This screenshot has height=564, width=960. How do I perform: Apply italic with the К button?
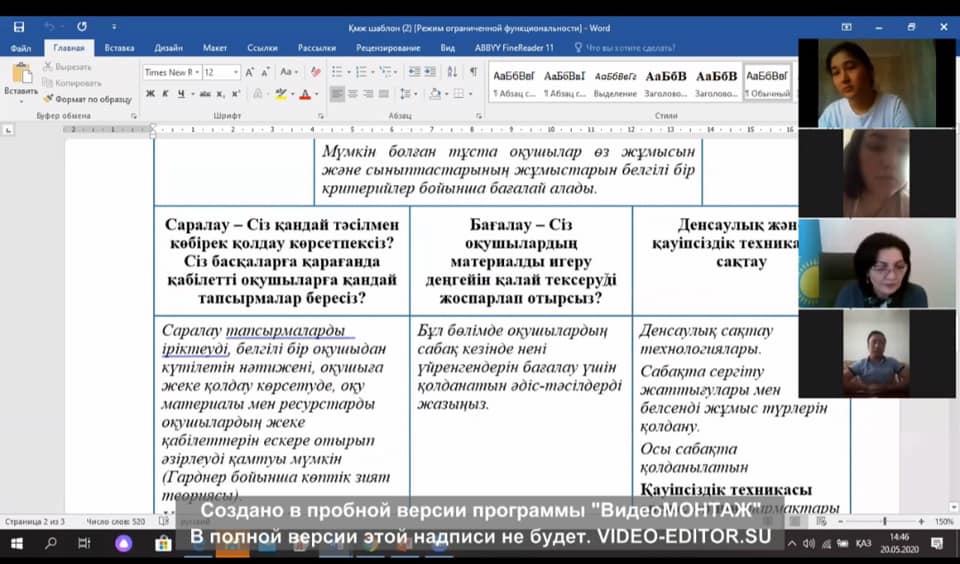pos(164,94)
